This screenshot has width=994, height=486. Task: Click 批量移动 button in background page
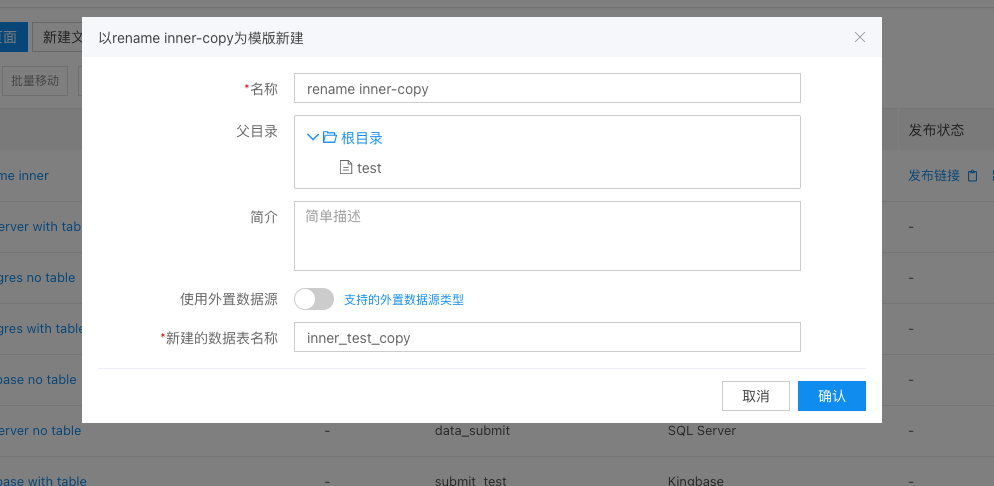[x=35, y=80]
